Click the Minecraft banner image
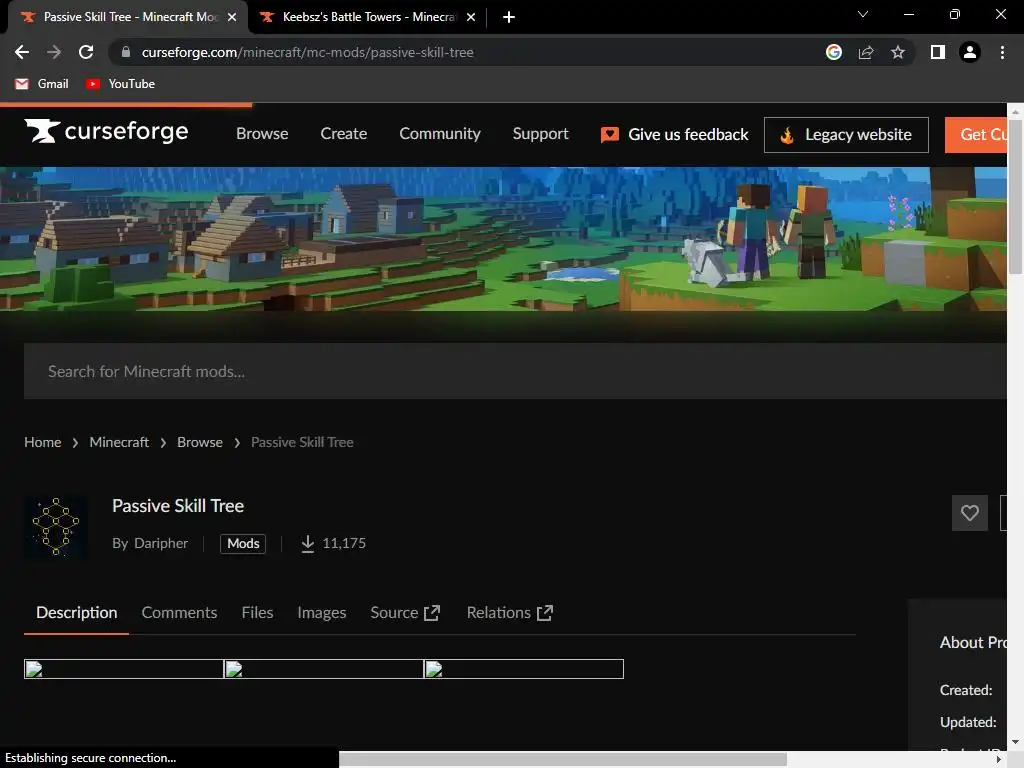Viewport: 1024px width, 768px height. click(503, 239)
